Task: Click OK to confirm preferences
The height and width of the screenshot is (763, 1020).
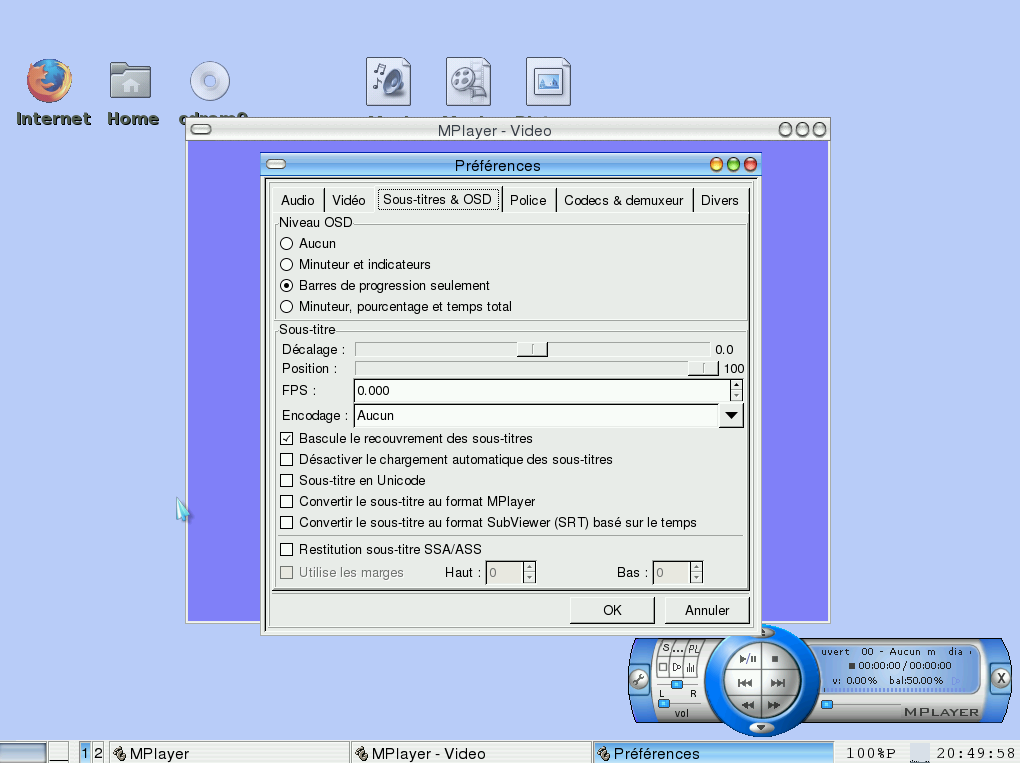Action: (612, 610)
